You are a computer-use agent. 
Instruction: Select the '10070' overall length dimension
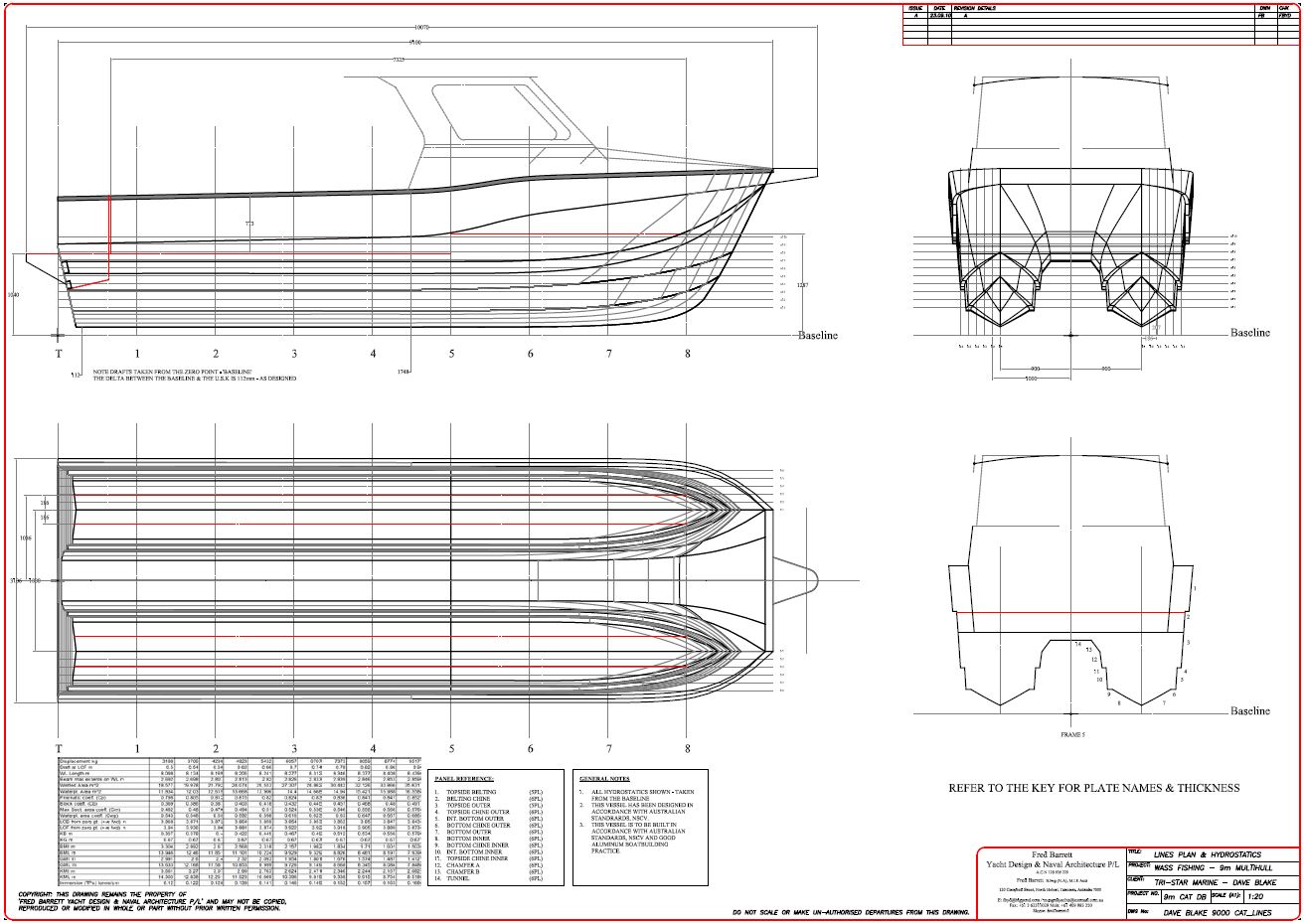[x=420, y=28]
